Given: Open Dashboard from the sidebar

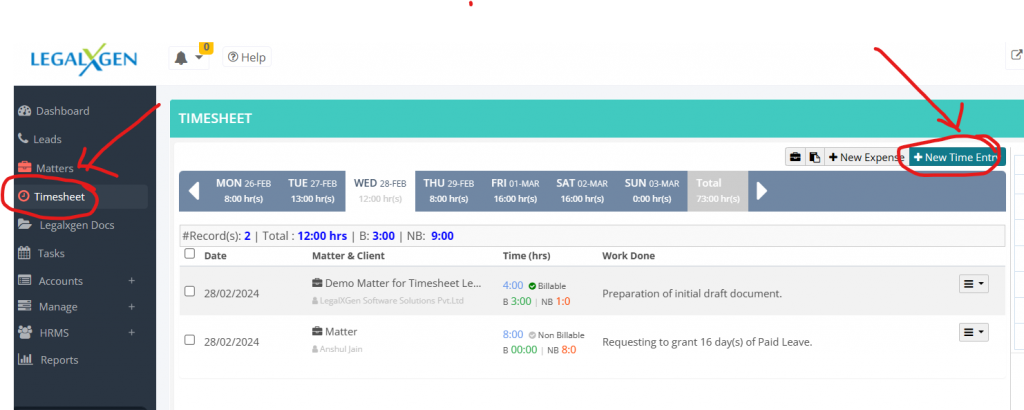Looking at the screenshot, I should [63, 111].
